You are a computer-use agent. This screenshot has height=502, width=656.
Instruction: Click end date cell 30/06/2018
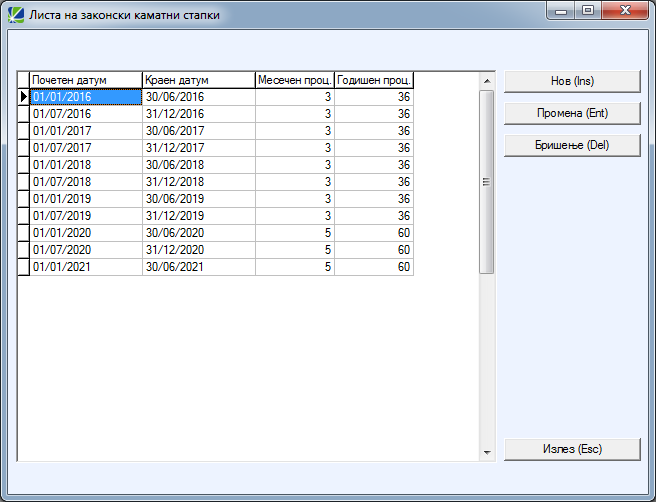(x=199, y=165)
